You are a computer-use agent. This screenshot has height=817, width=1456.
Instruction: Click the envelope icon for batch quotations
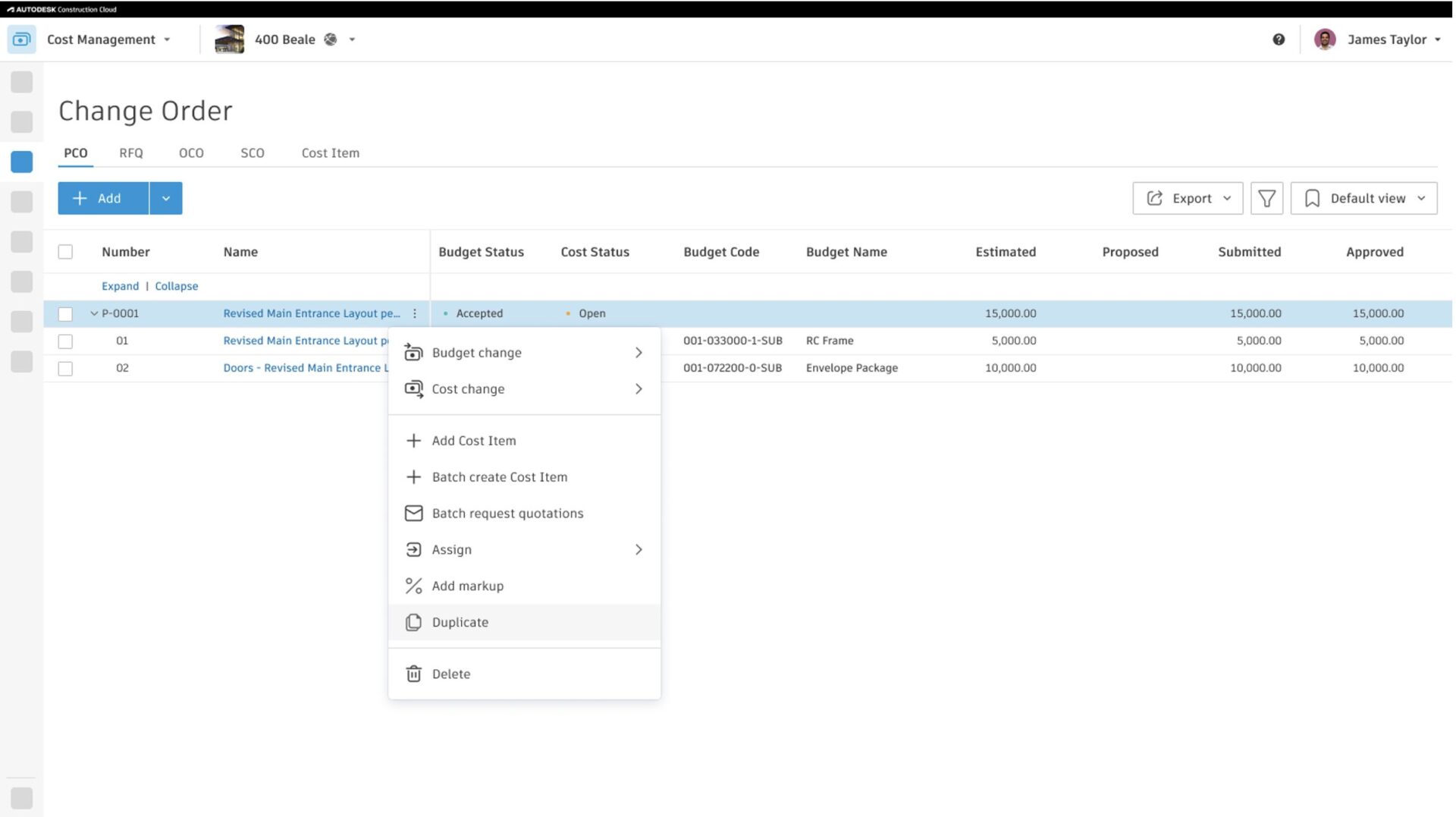[413, 514]
